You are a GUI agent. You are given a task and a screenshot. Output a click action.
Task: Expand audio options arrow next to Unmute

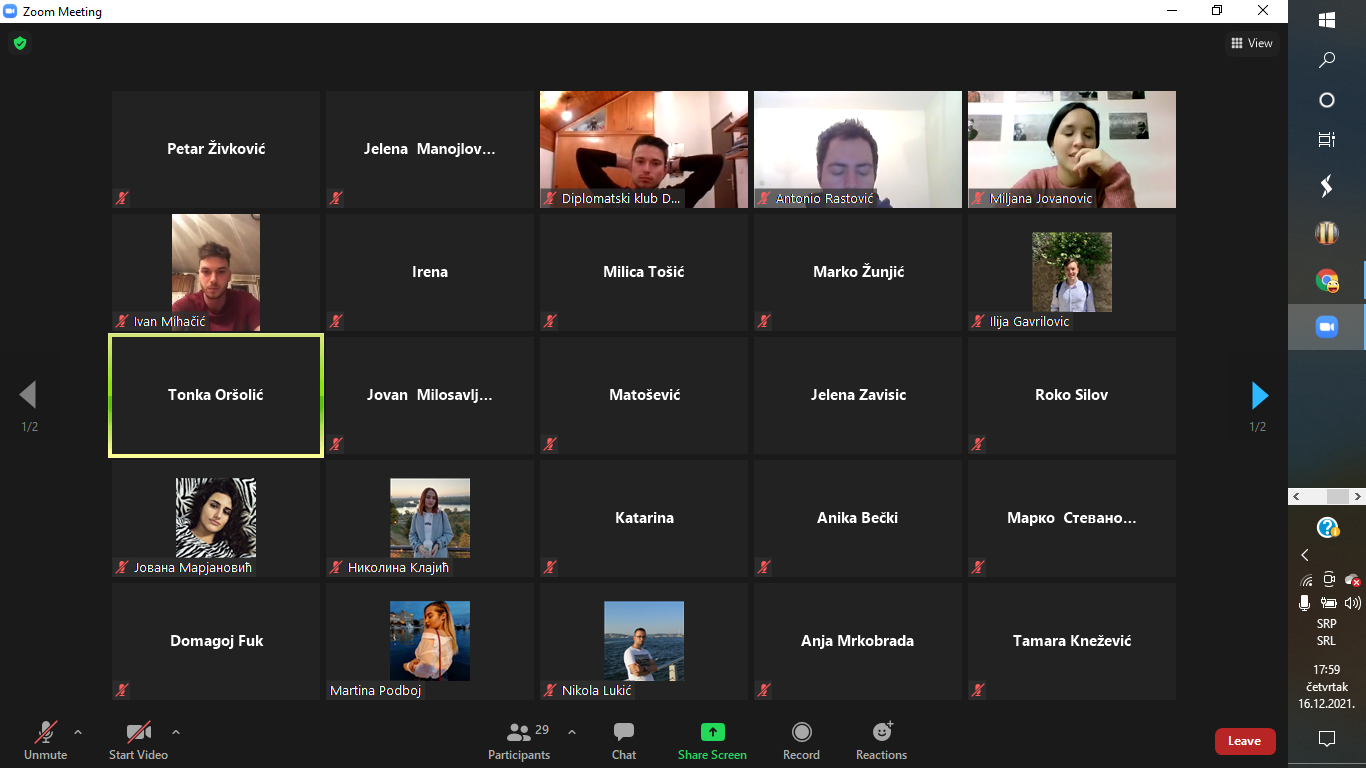coord(78,732)
